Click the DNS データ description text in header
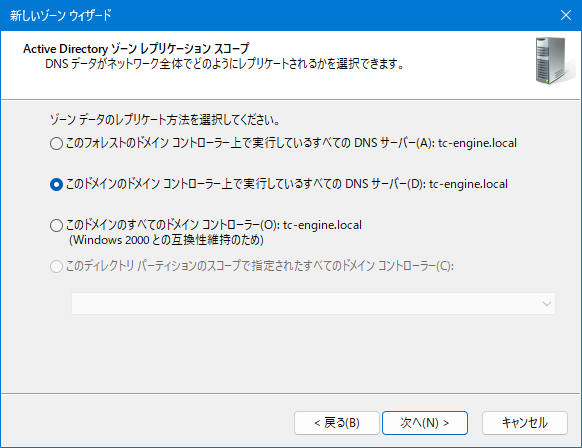This screenshot has width=582, height=448. coord(225,64)
